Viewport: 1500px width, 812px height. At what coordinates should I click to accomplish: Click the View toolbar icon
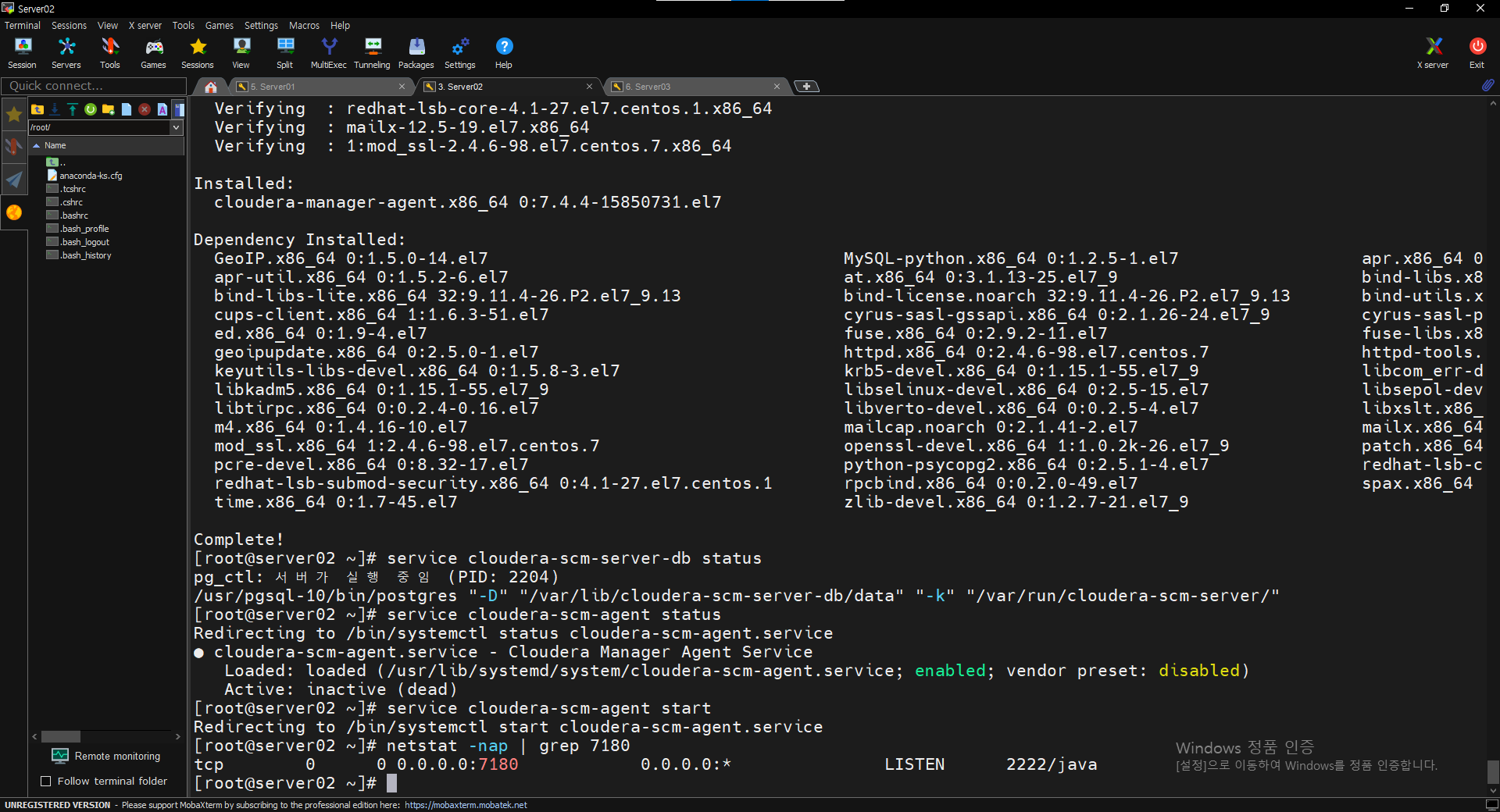coord(241,53)
